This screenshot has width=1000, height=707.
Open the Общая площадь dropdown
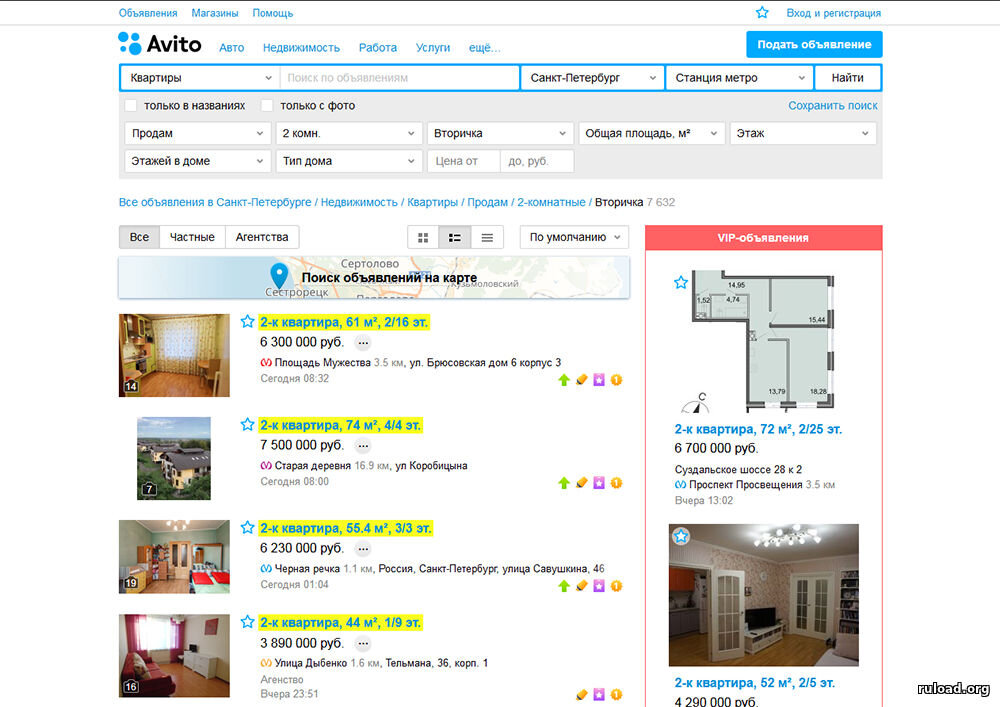point(652,133)
